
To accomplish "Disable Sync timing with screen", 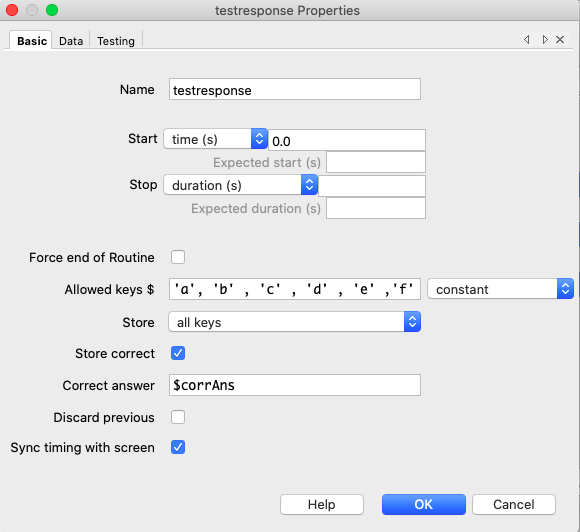I will [178, 447].
